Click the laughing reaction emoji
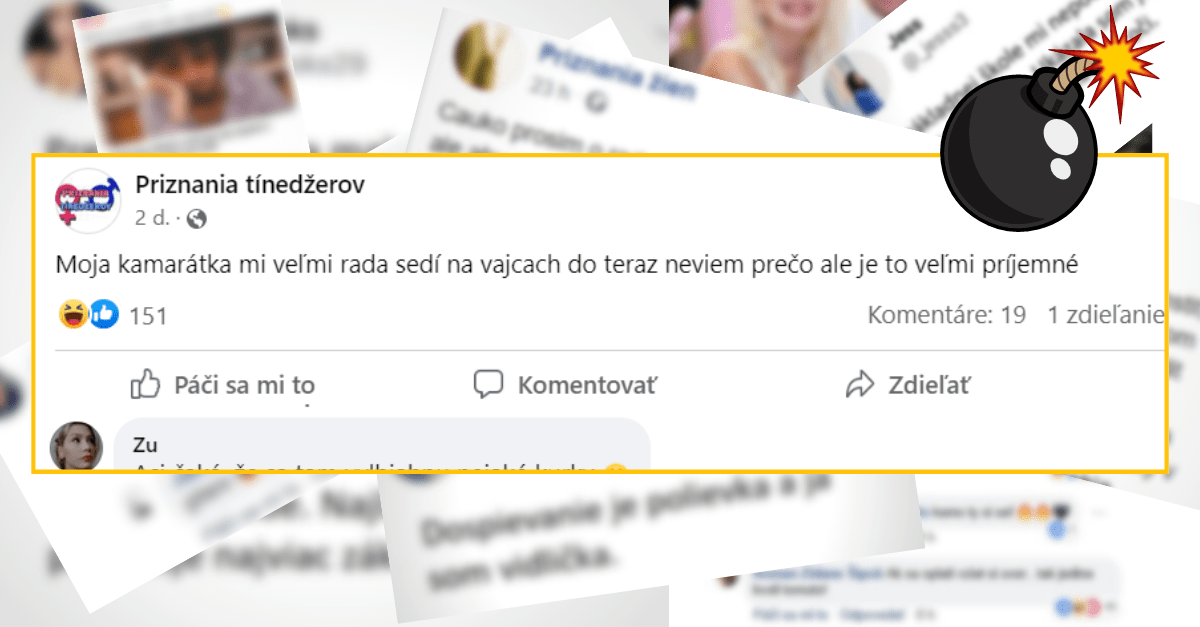 click(73, 315)
